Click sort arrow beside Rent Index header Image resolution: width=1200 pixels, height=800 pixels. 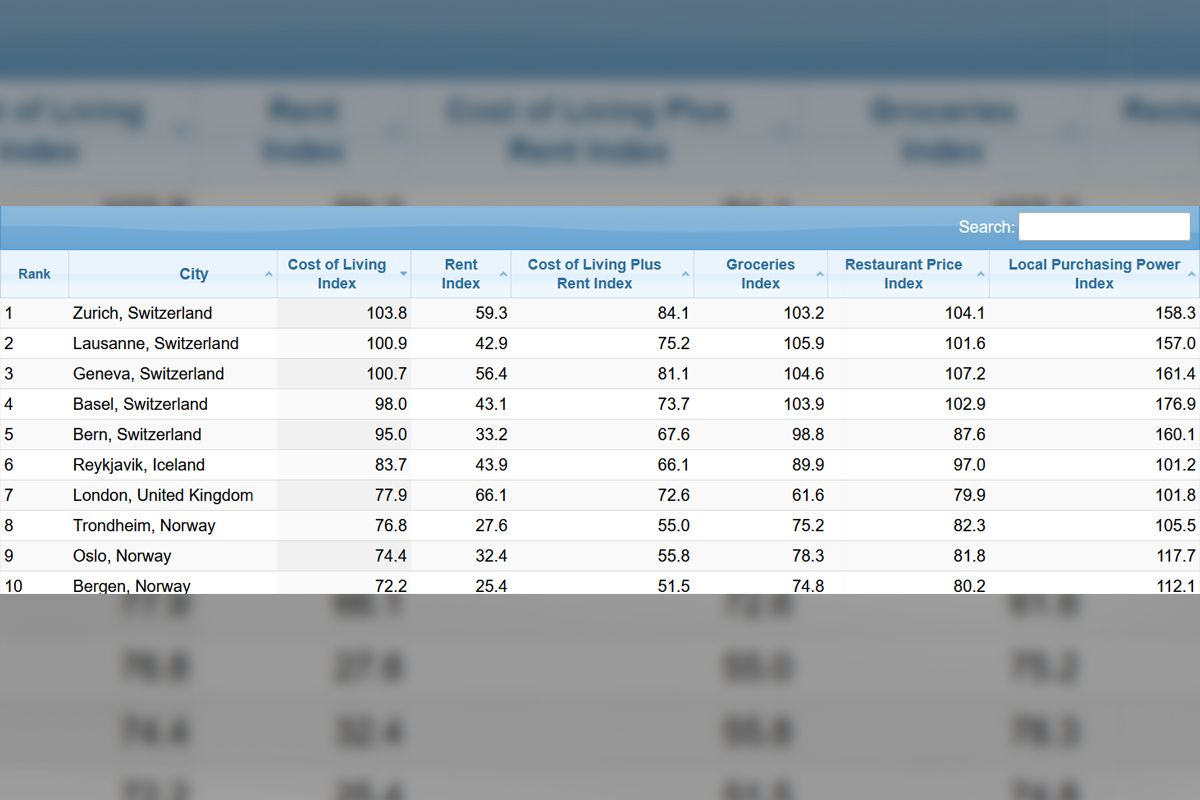pyautogui.click(x=503, y=274)
